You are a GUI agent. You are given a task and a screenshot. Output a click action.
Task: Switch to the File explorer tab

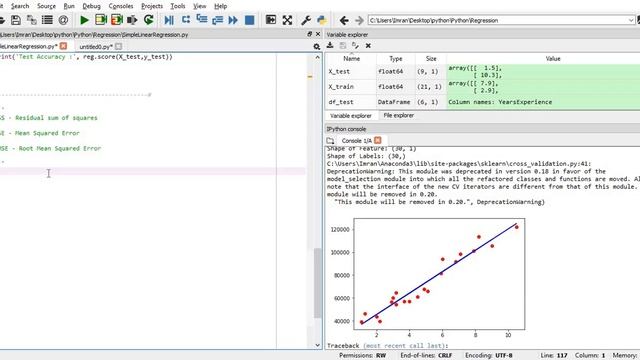[x=398, y=116]
